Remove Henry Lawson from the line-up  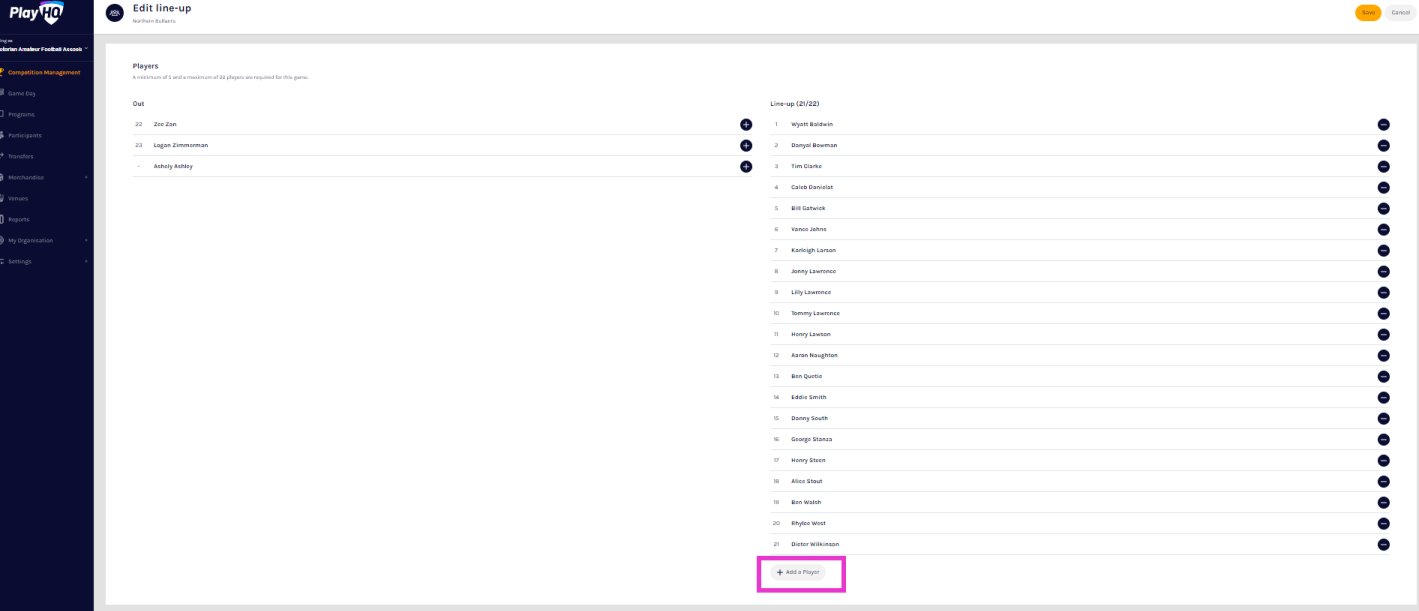tap(1383, 334)
